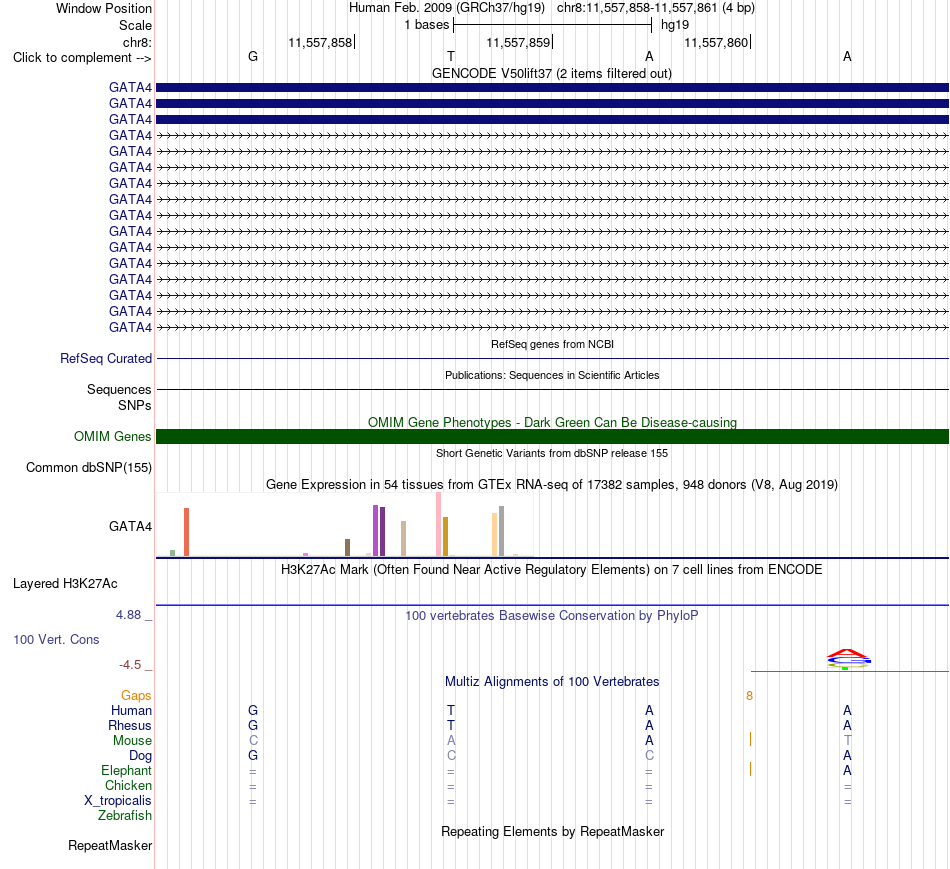Click the golden-yellow GTEx expression bar
The height and width of the screenshot is (869, 950).
tap(445, 536)
